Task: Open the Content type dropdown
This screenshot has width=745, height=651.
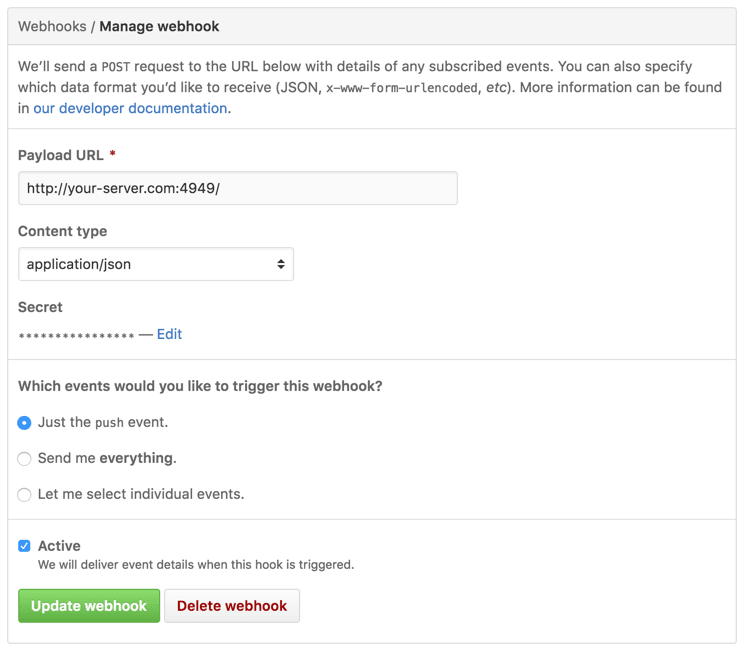Action: click(156, 264)
